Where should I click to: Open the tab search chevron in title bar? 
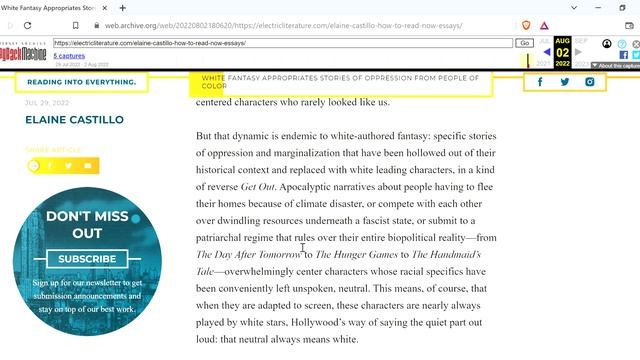pyautogui.click(x=574, y=8)
